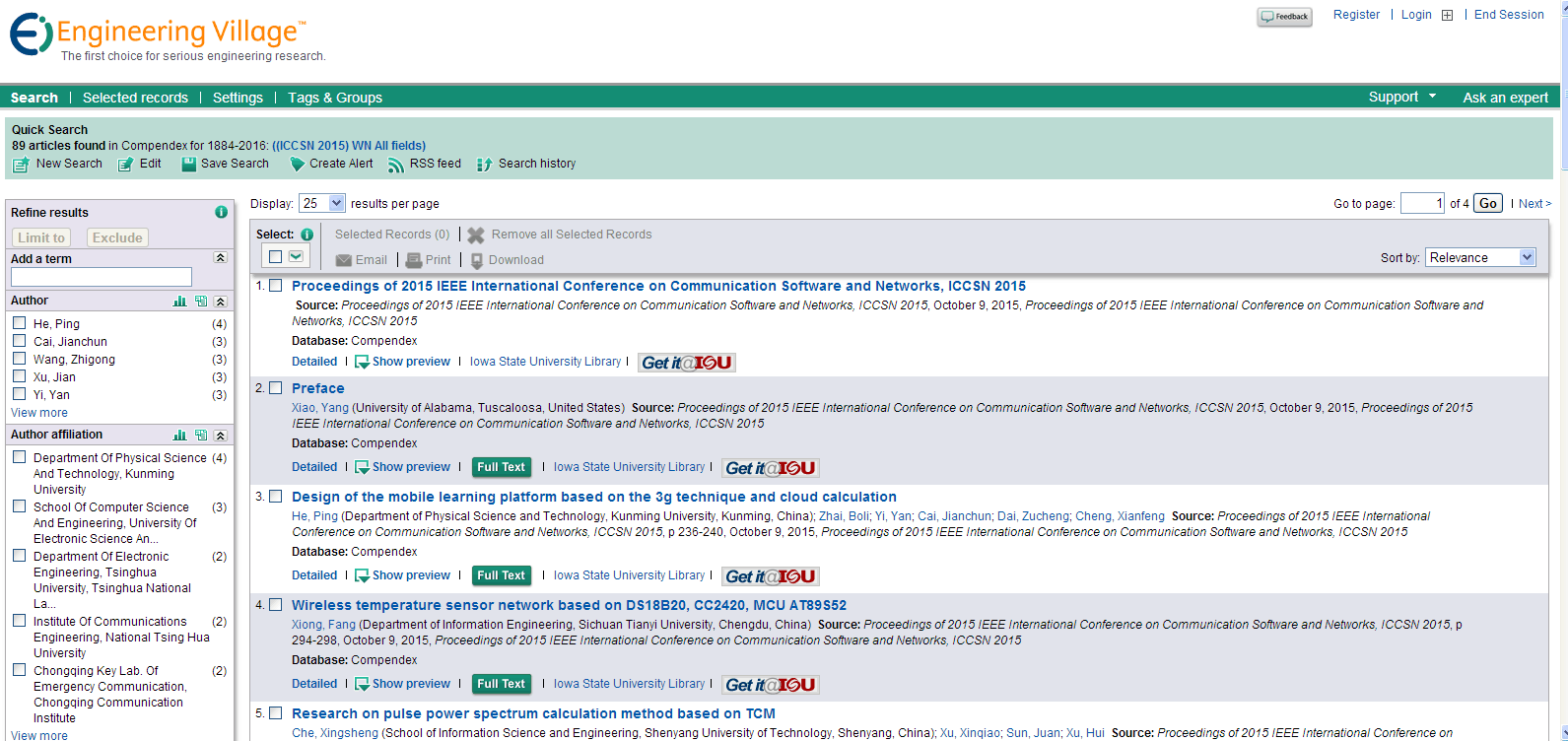Click the RSS feed icon
This screenshot has width=1568, height=741.
point(396,165)
